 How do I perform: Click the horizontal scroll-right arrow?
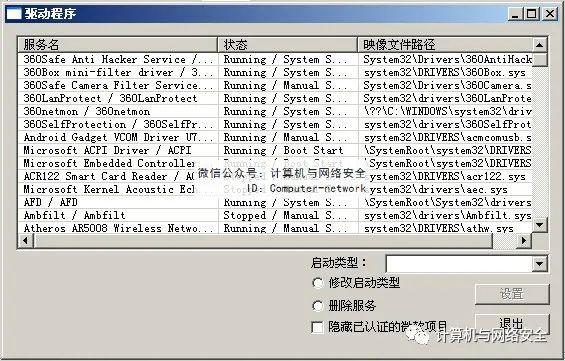tap(524, 240)
